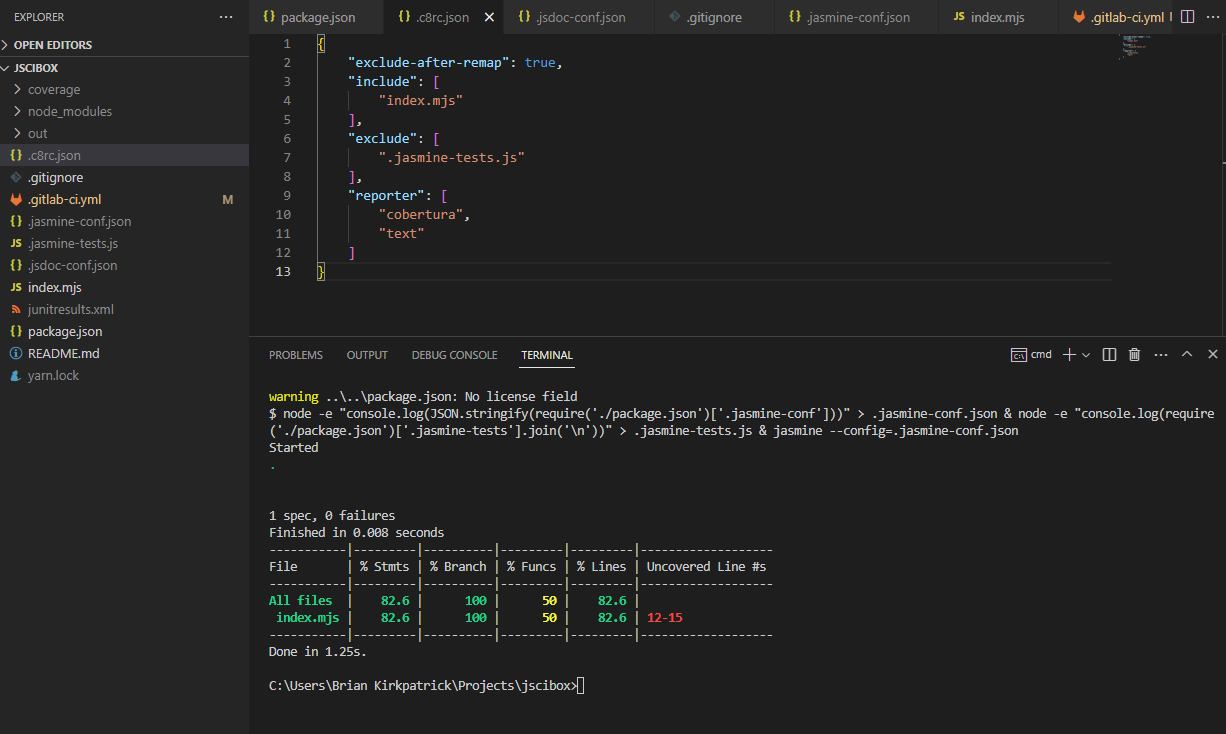Switch to the index.mjs editor tab
The image size is (1226, 734).
[x=996, y=18]
